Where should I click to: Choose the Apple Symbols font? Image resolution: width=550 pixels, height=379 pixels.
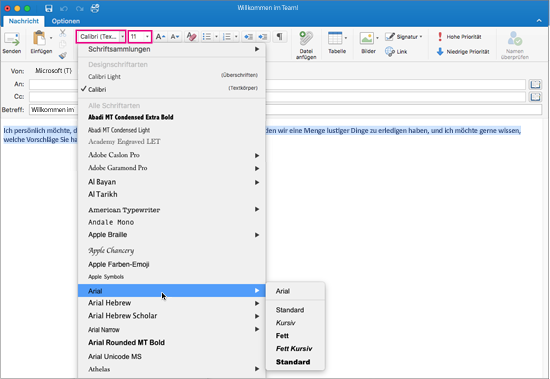(172, 277)
